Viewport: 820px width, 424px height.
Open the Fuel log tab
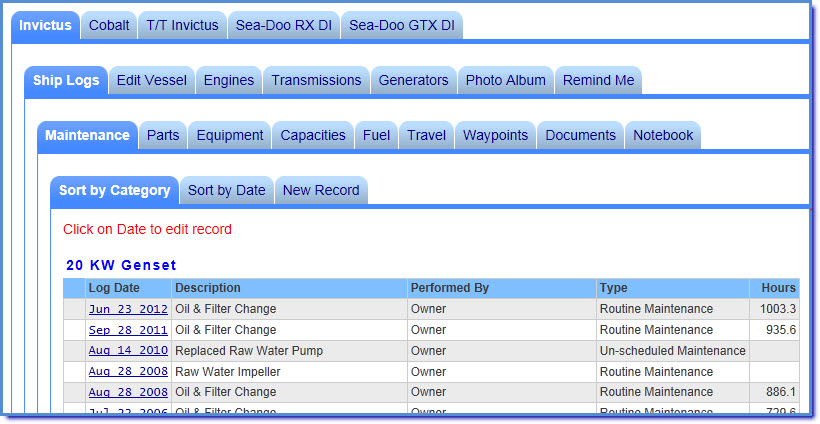[376, 135]
